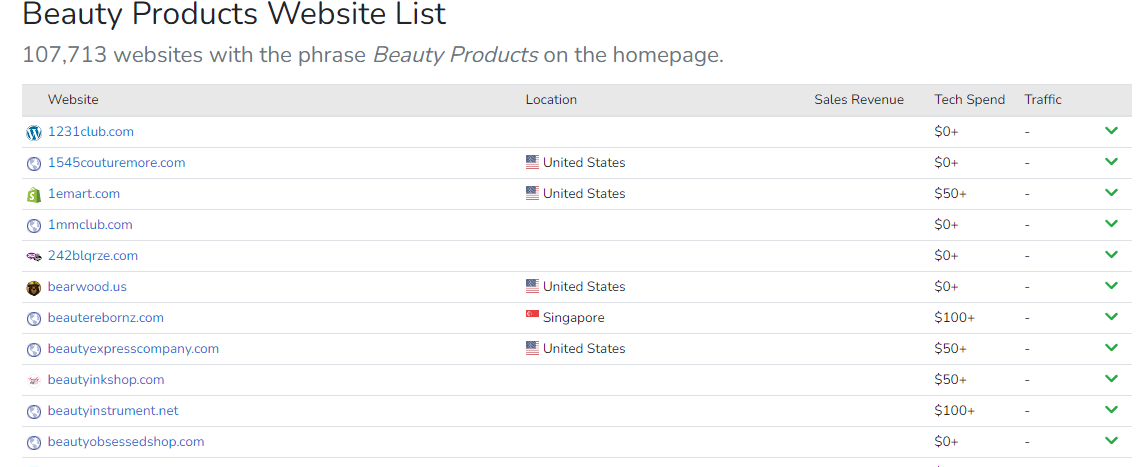
Task: Click the Location column header
Action: pyautogui.click(x=551, y=100)
